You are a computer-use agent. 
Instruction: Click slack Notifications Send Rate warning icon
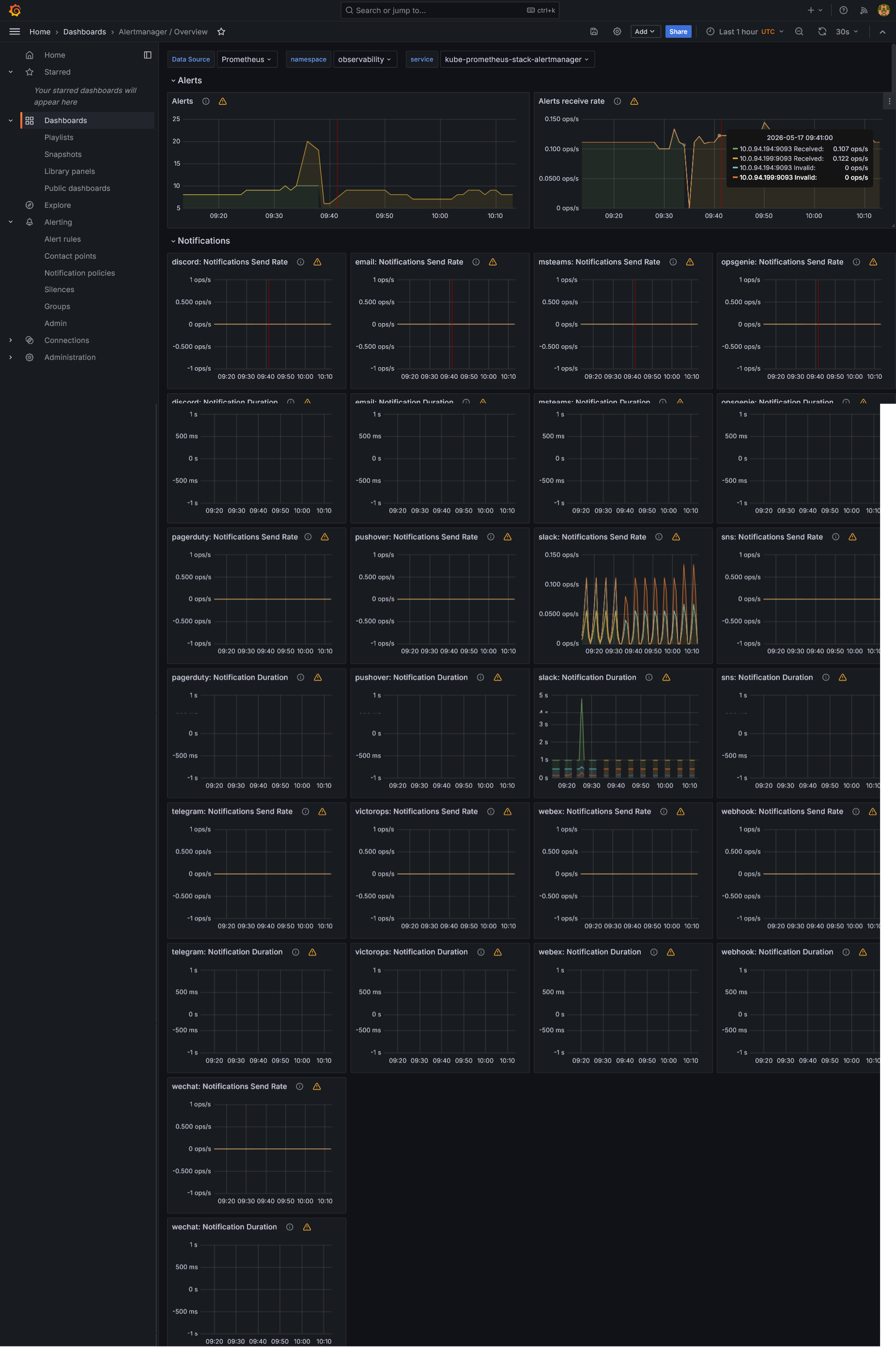676,537
